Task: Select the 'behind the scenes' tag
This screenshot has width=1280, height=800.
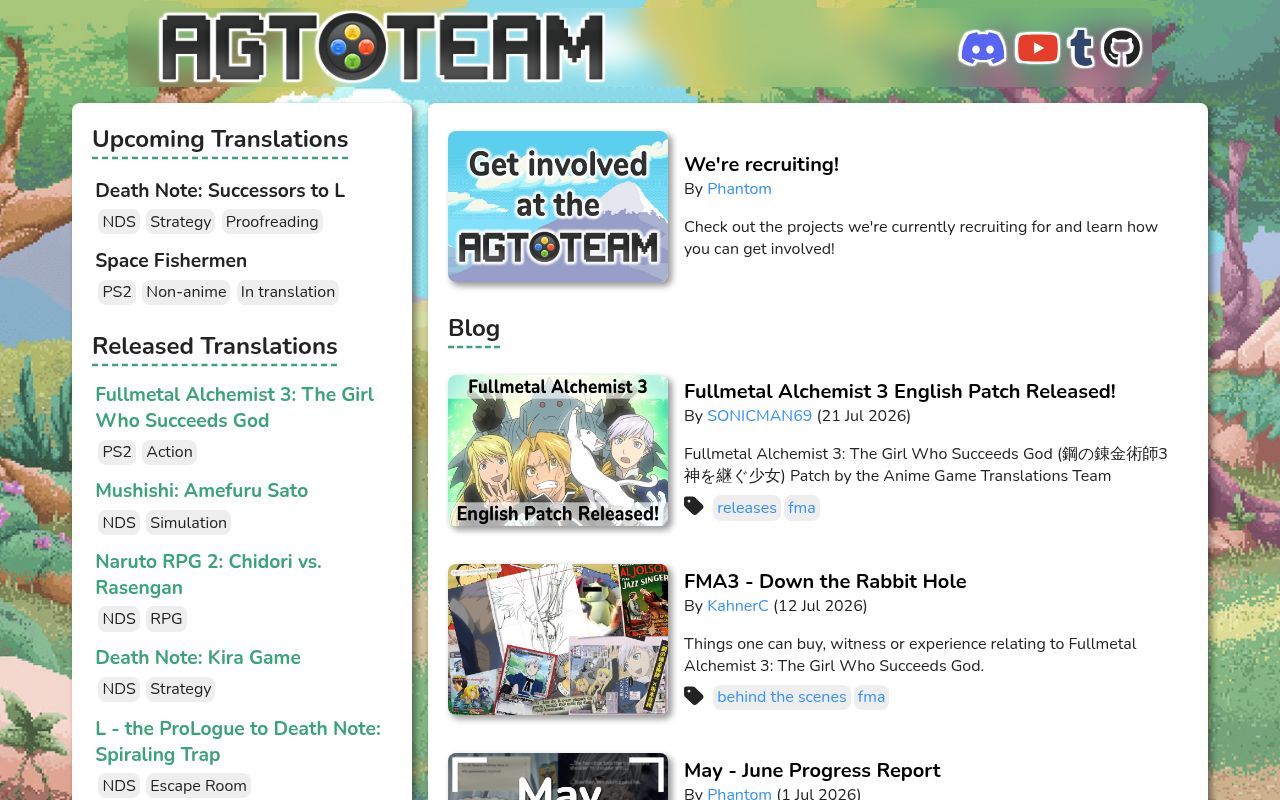Action: coord(782,697)
